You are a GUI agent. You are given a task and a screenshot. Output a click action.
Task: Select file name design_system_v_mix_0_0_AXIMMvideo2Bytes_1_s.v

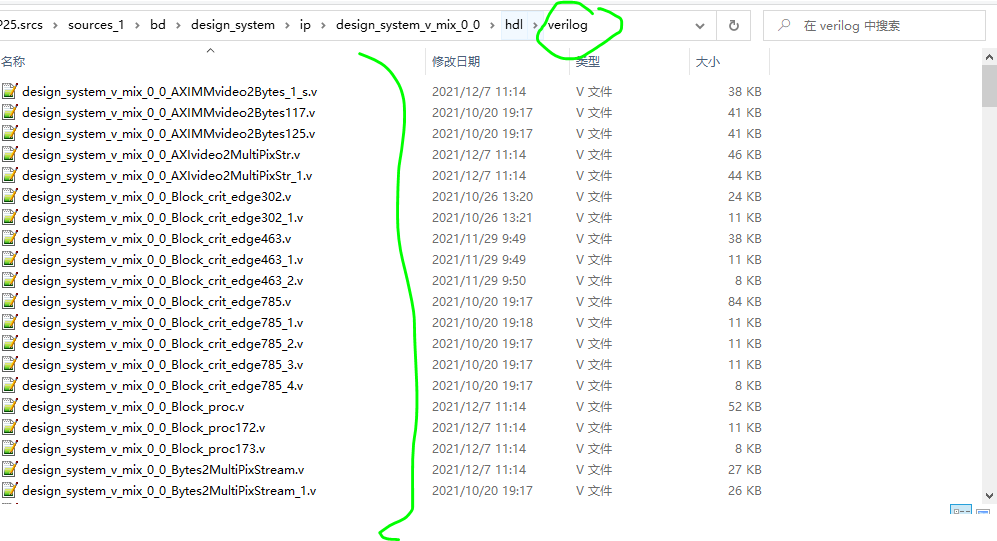170,92
